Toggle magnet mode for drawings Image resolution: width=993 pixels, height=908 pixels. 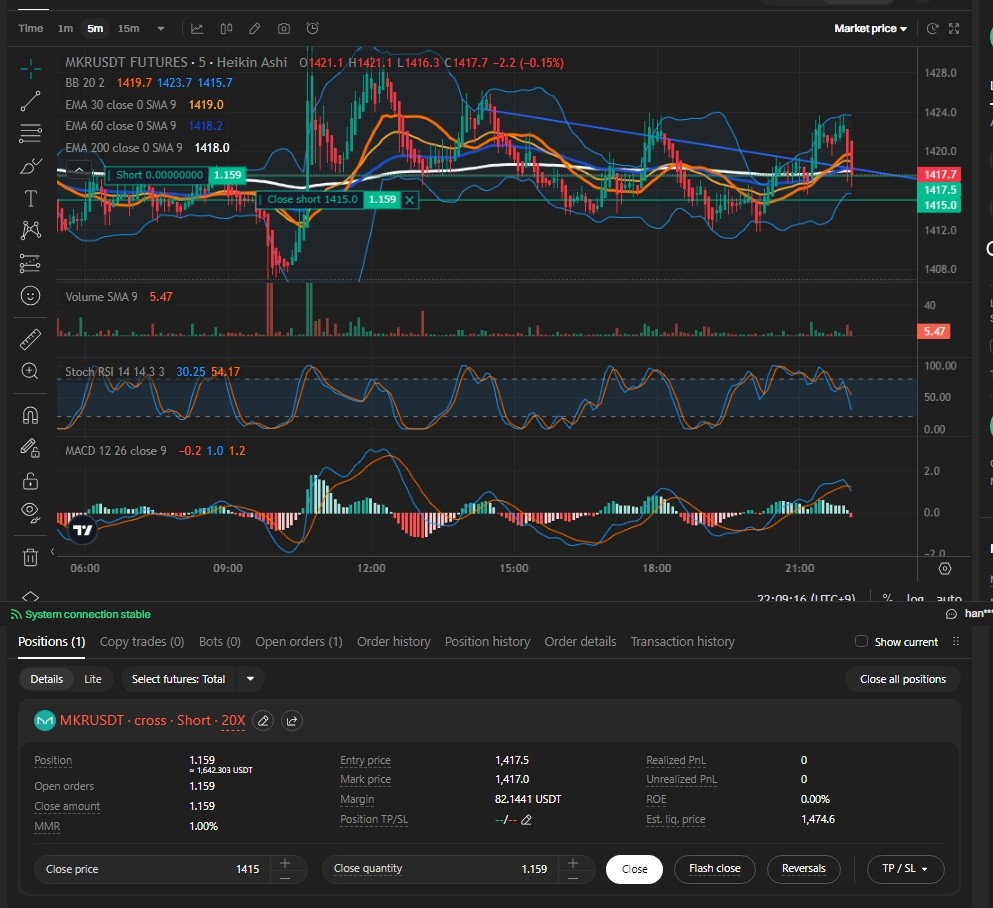pyautogui.click(x=30, y=415)
